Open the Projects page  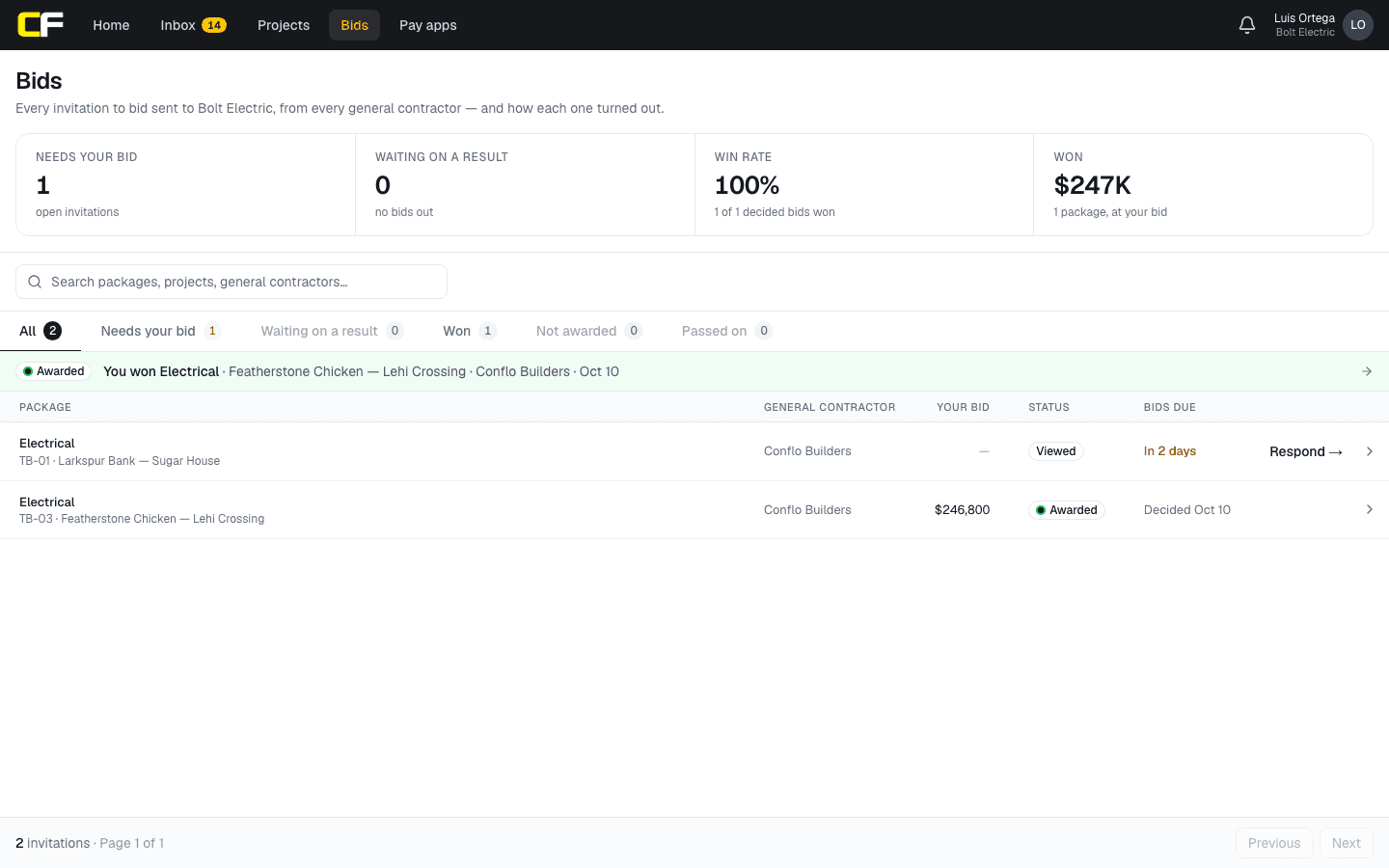284,25
